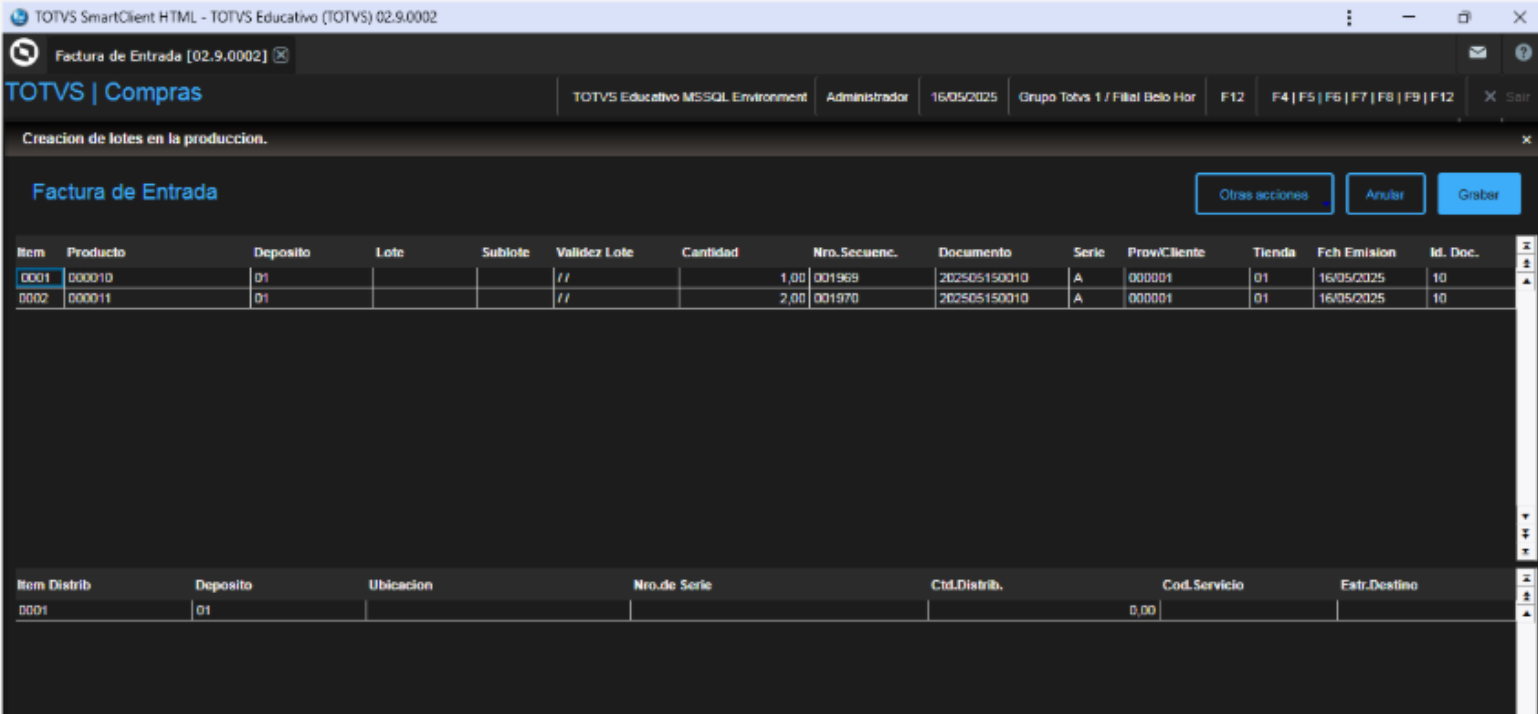The image size is (1538, 714).
Task: Click the Cantidad column header
Action: point(709,252)
